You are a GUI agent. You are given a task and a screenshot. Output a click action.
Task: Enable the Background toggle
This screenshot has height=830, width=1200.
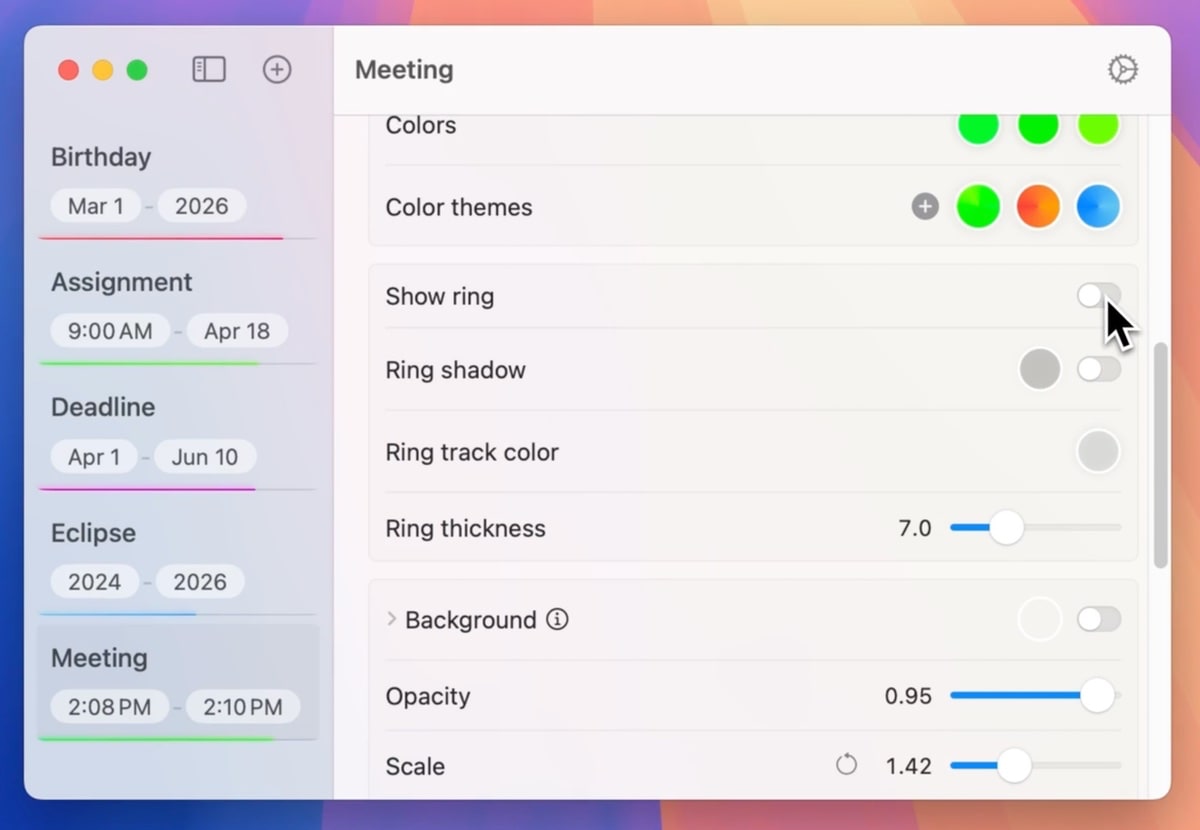pyautogui.click(x=1098, y=620)
